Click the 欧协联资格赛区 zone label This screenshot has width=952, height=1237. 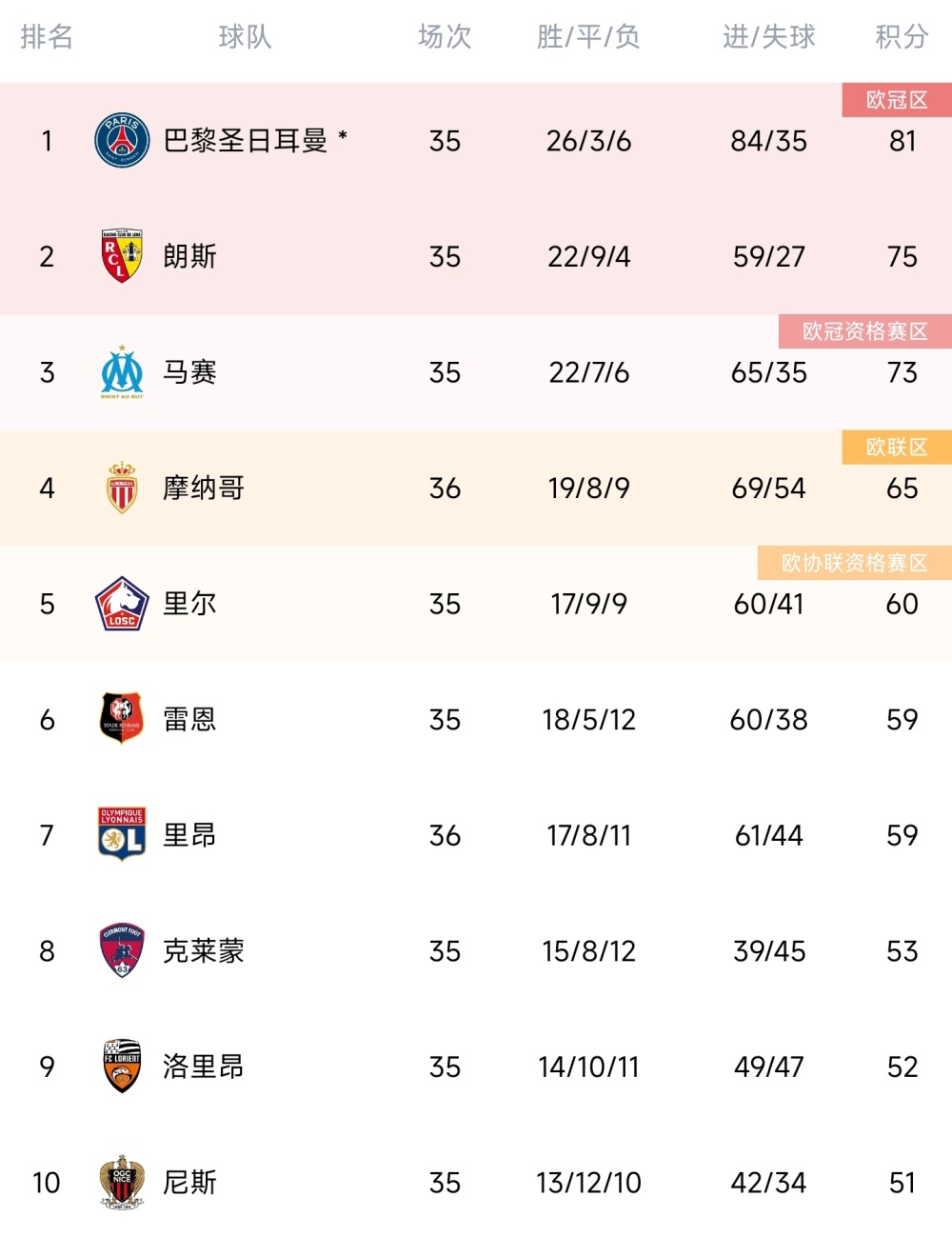(854, 563)
